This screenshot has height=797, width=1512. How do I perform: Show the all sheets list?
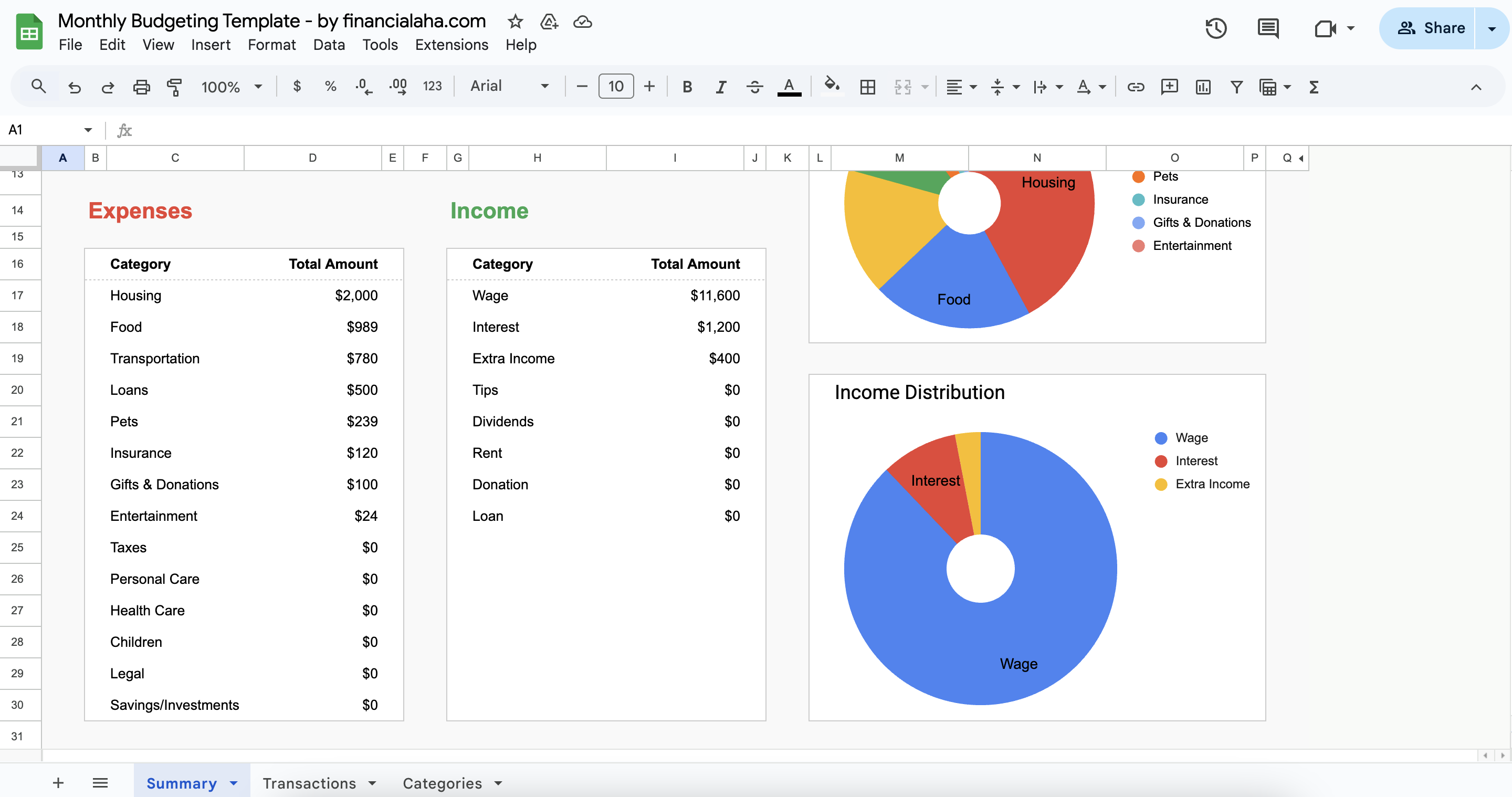pos(100,783)
